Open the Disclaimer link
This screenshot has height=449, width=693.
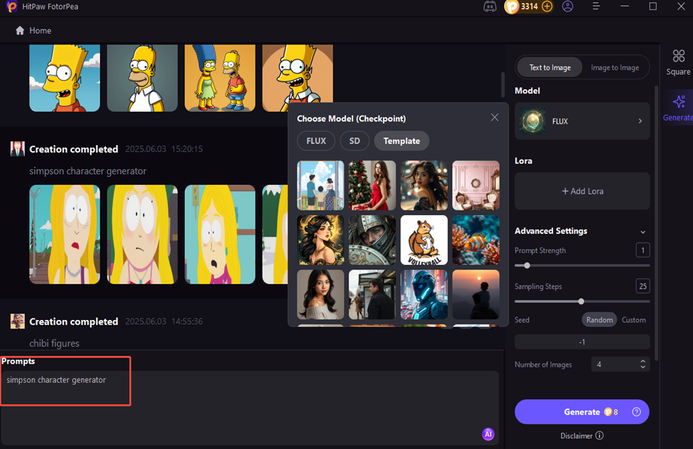pos(576,436)
